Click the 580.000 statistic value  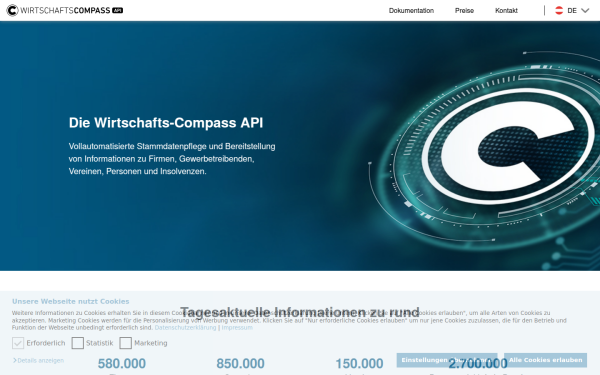(x=122, y=364)
